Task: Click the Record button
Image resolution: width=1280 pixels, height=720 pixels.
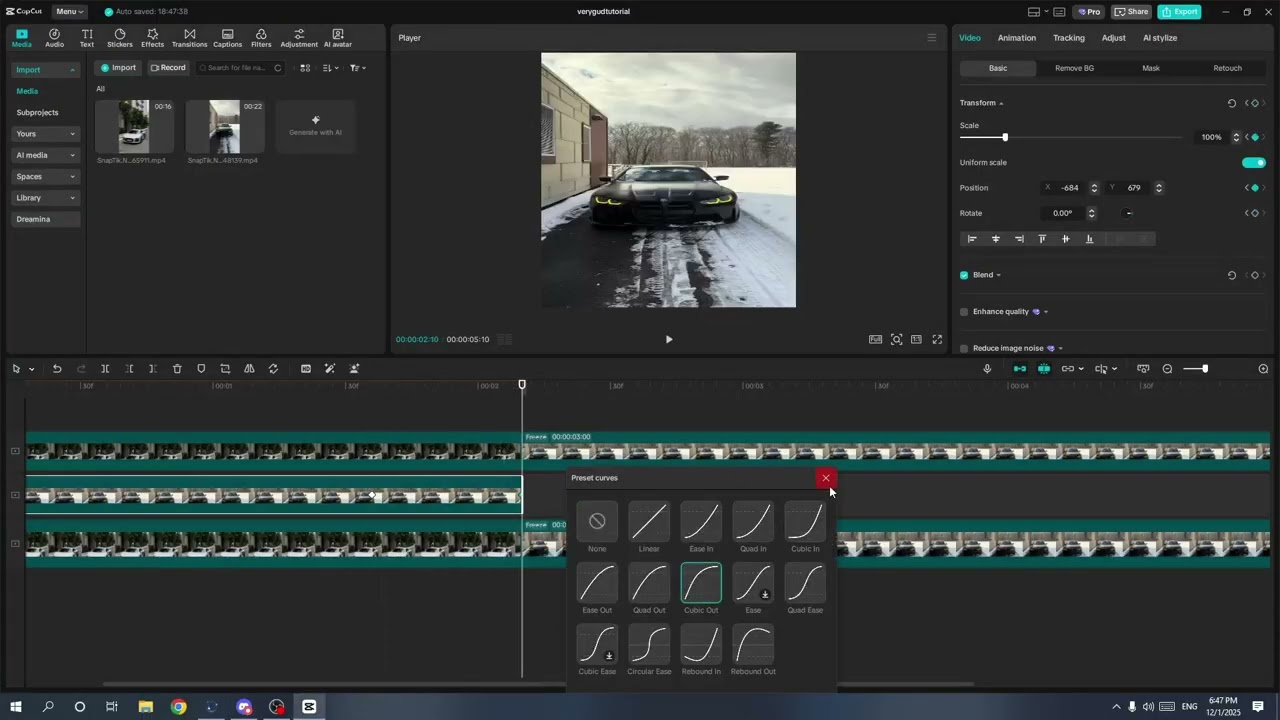Action: click(x=168, y=68)
